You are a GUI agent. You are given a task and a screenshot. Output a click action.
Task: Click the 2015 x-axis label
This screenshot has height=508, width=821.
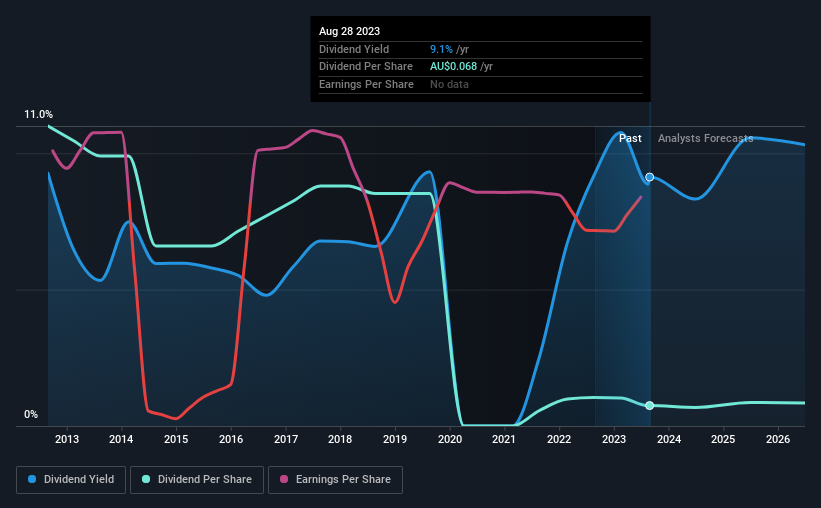click(x=176, y=439)
